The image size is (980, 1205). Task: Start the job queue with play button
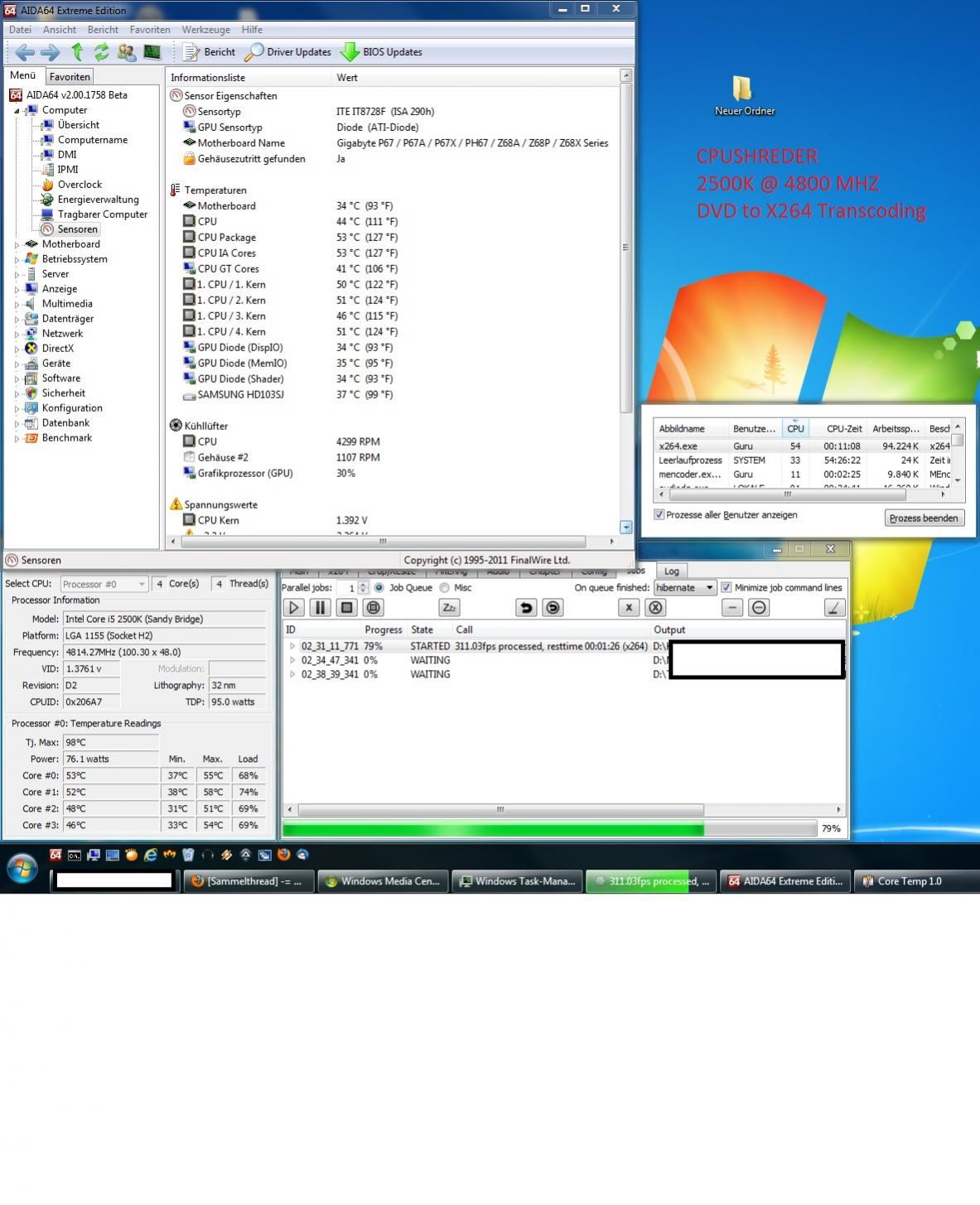point(293,608)
